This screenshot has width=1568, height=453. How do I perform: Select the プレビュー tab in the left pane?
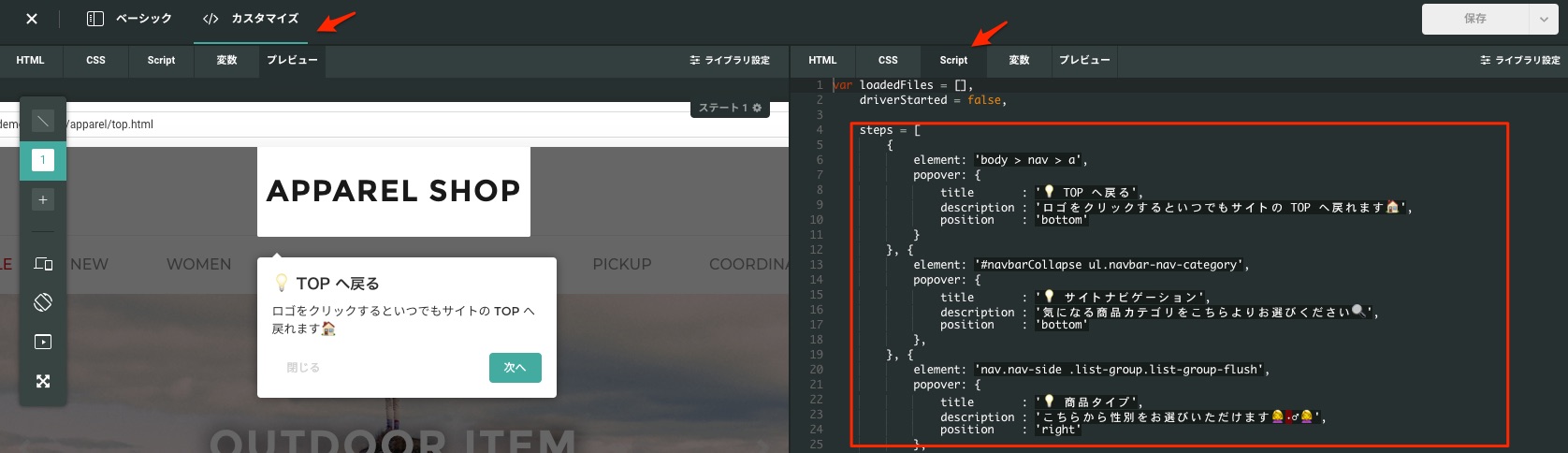click(292, 60)
